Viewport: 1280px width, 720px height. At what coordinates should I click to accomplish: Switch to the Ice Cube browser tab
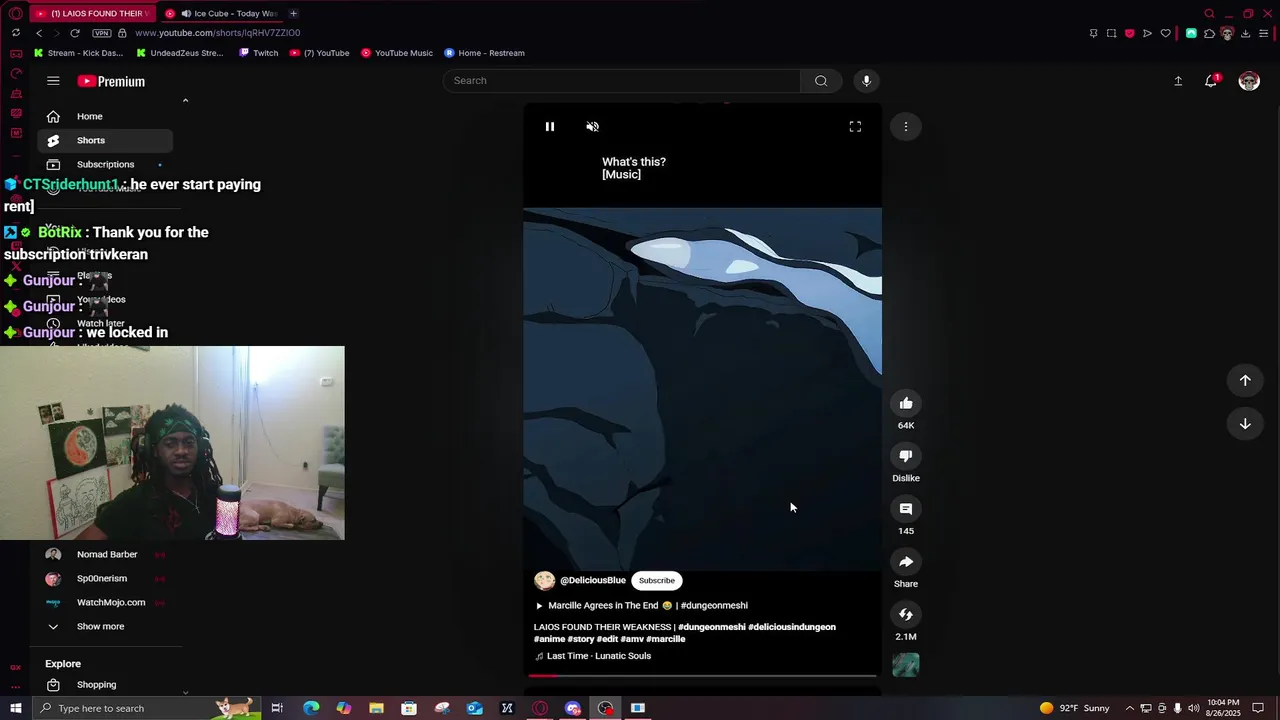222,13
